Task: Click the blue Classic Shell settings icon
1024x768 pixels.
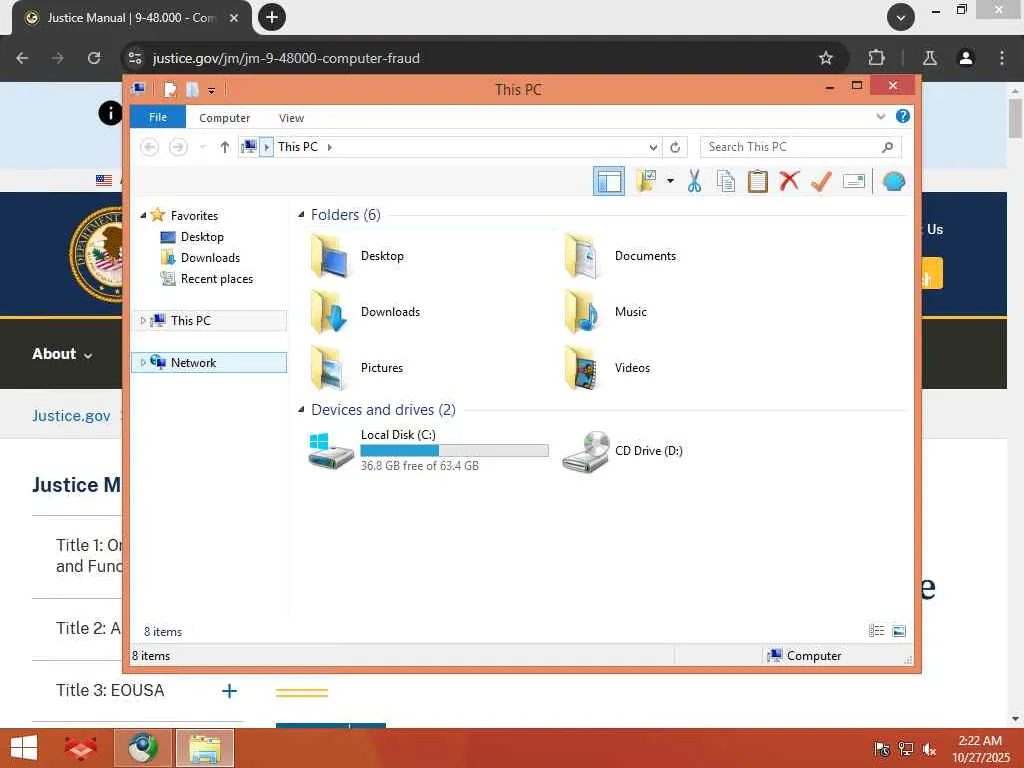Action: click(x=893, y=181)
